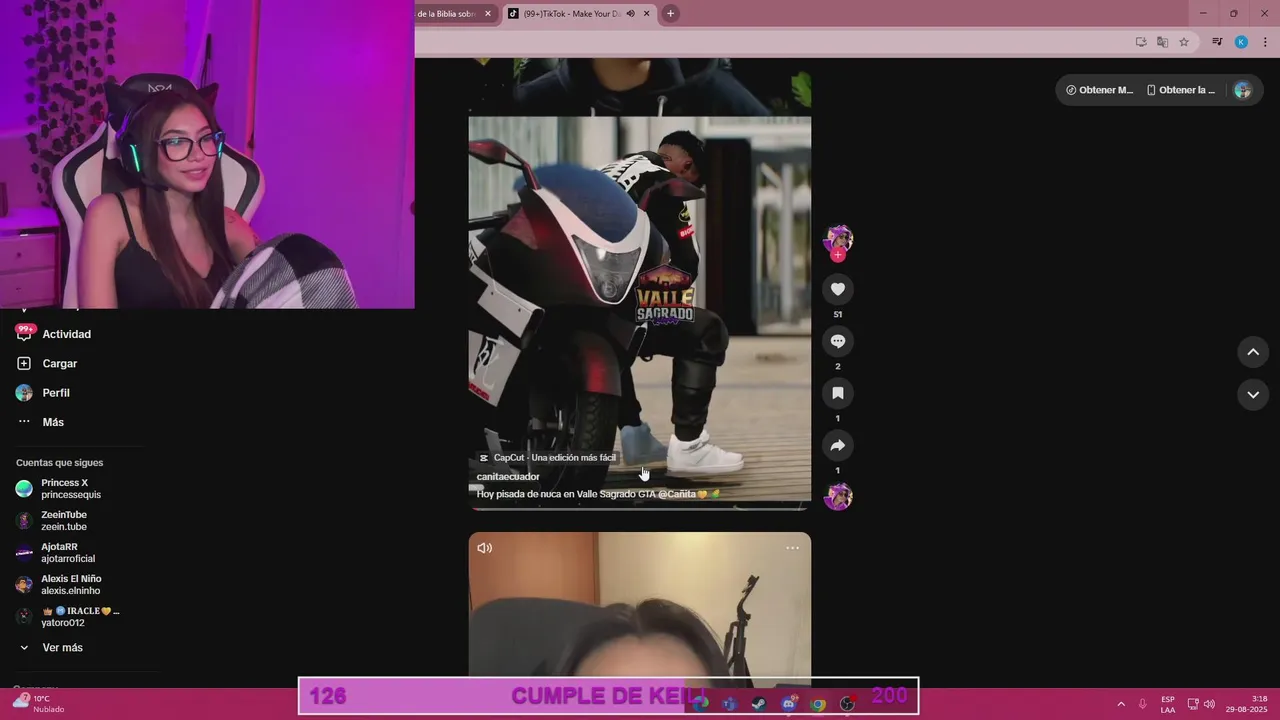This screenshot has height=720, width=1280.
Task: Open canitaecuador username on video caption
Action: [508, 477]
